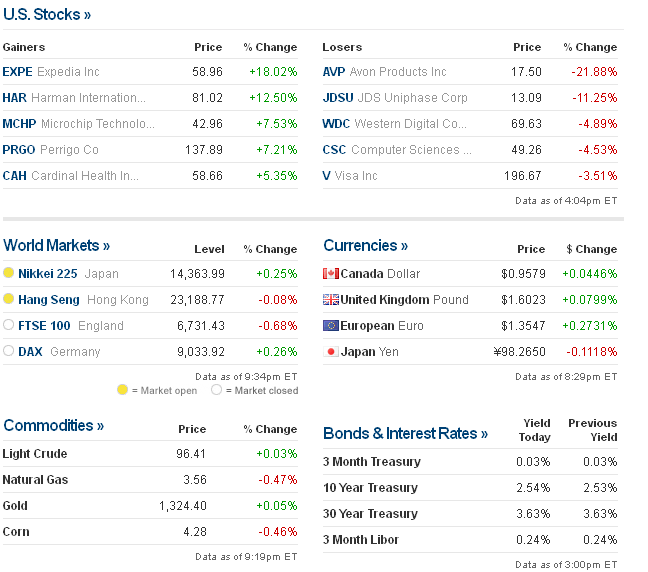The image size is (648, 572).
Task: Open the Currencies section heading
Action: pos(366,245)
